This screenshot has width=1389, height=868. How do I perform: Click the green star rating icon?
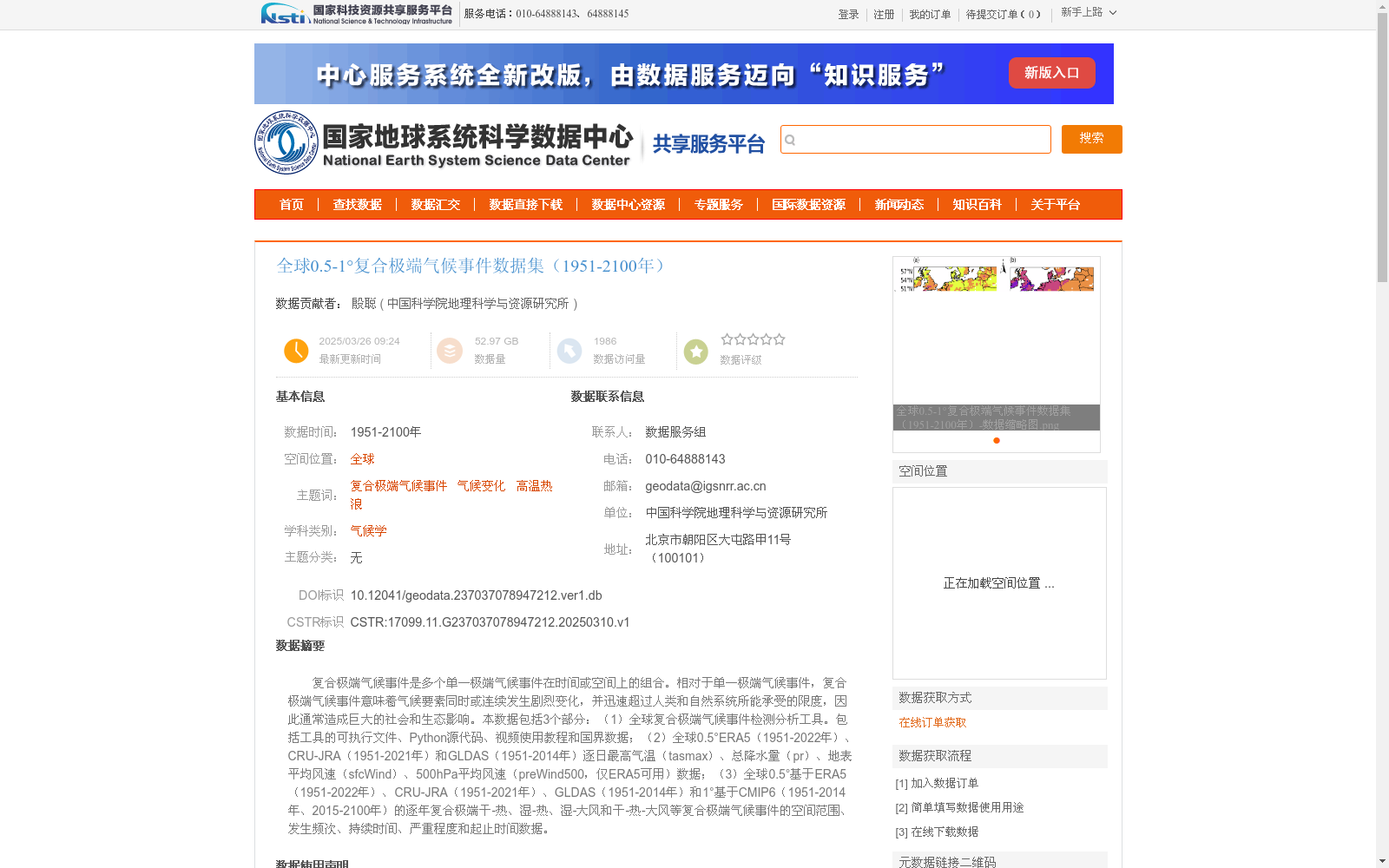coord(696,352)
